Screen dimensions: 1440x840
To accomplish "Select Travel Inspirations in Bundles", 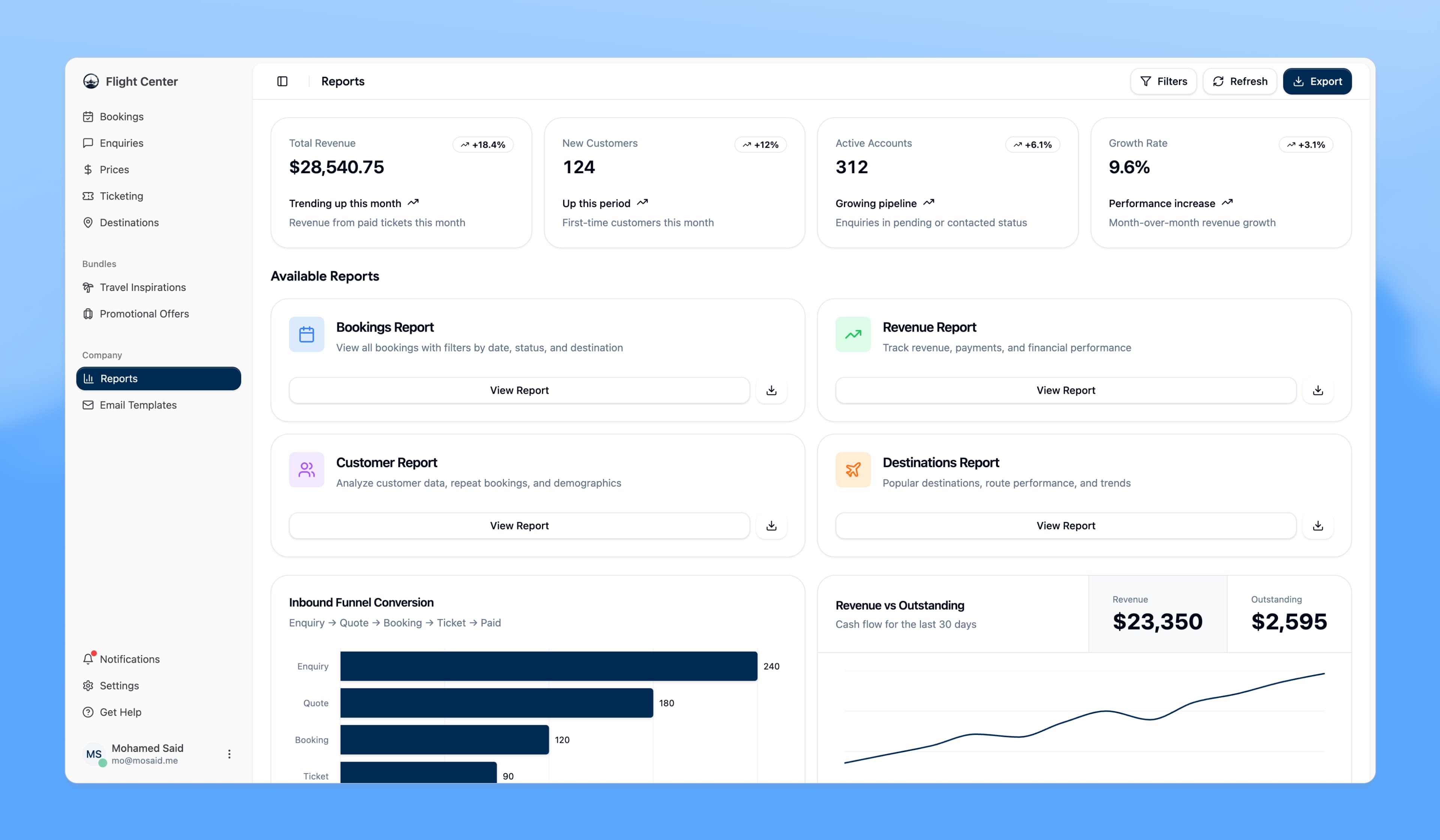I will 142,287.
